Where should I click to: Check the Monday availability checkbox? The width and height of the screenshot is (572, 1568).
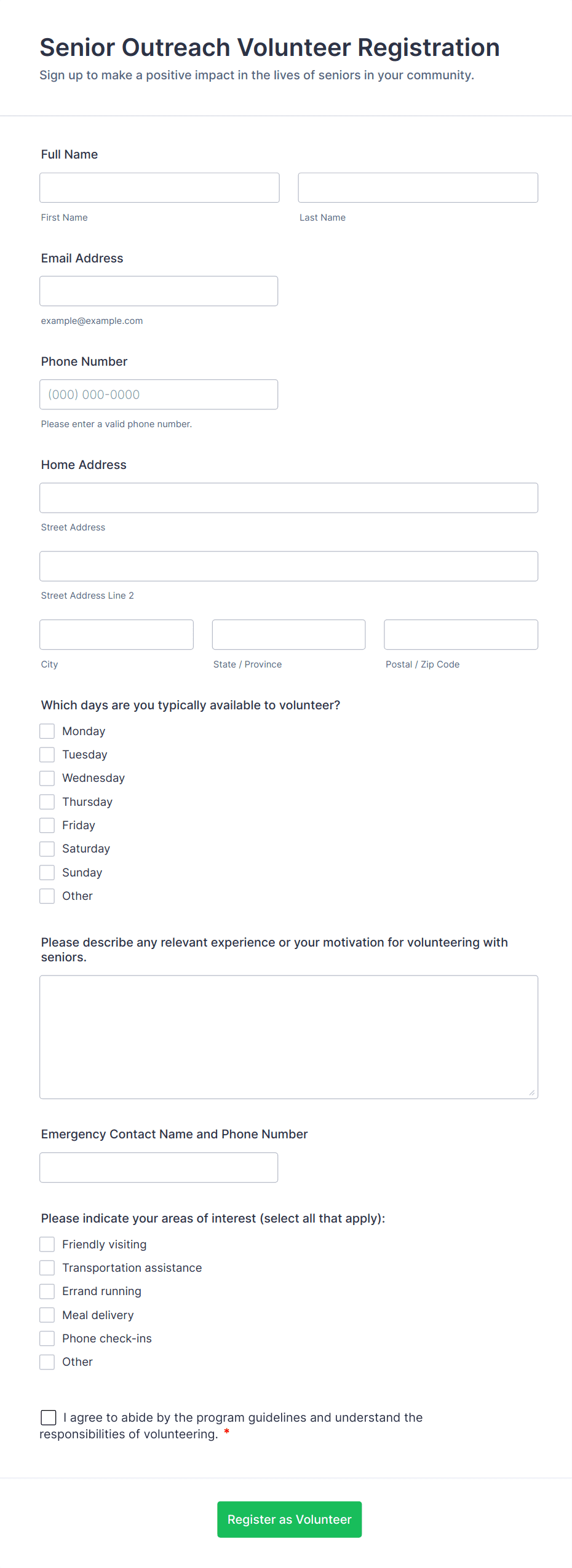click(x=47, y=731)
